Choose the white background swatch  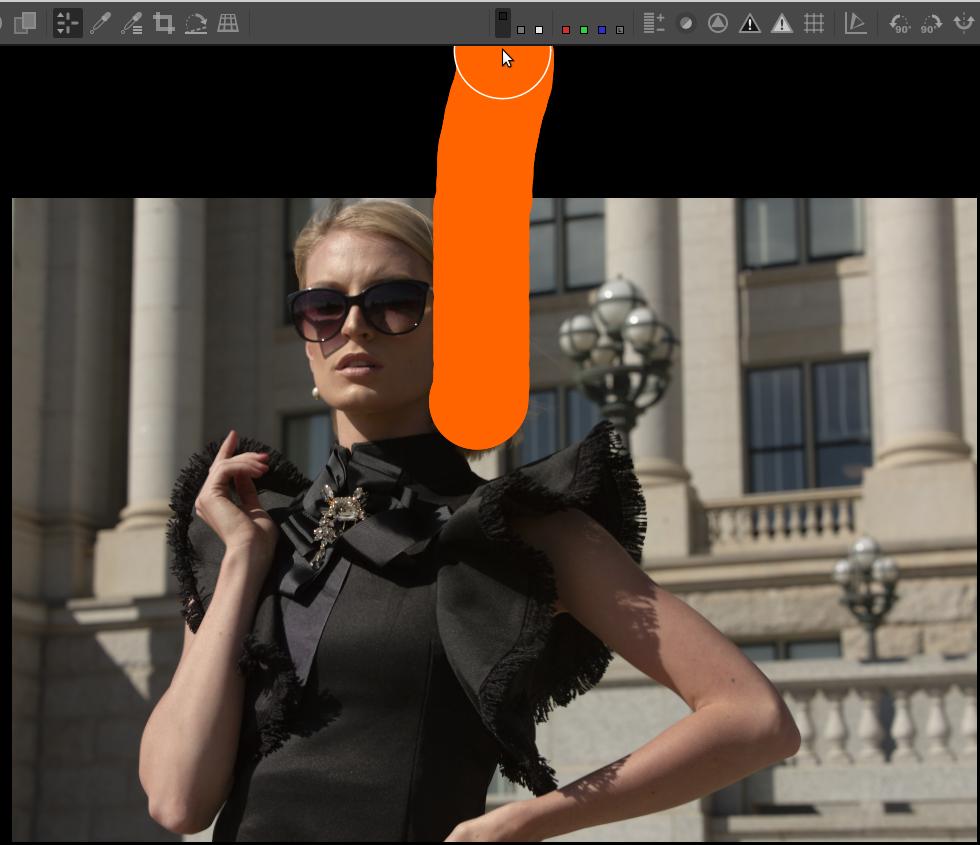click(x=539, y=30)
